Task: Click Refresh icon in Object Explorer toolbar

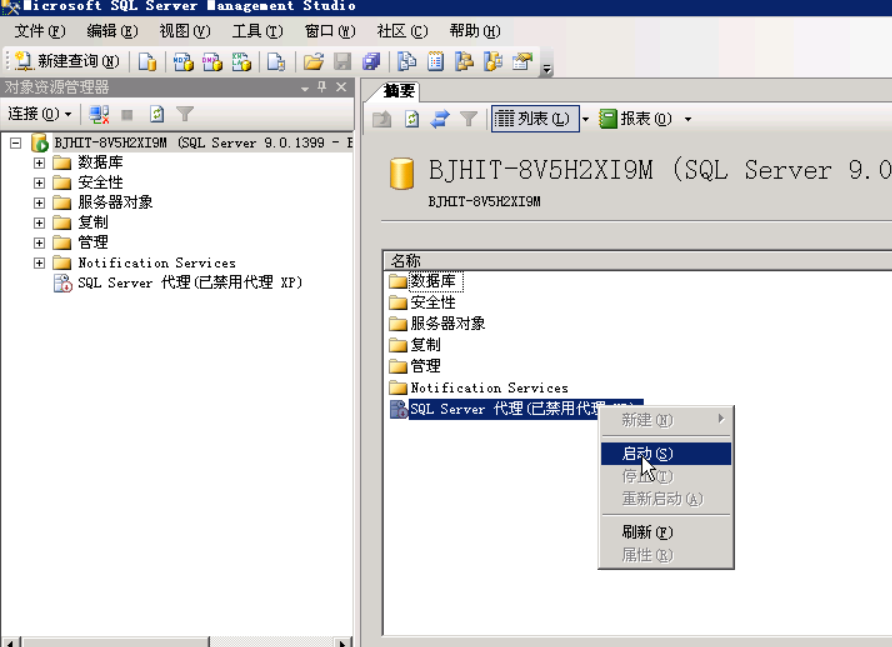Action: [x=157, y=114]
